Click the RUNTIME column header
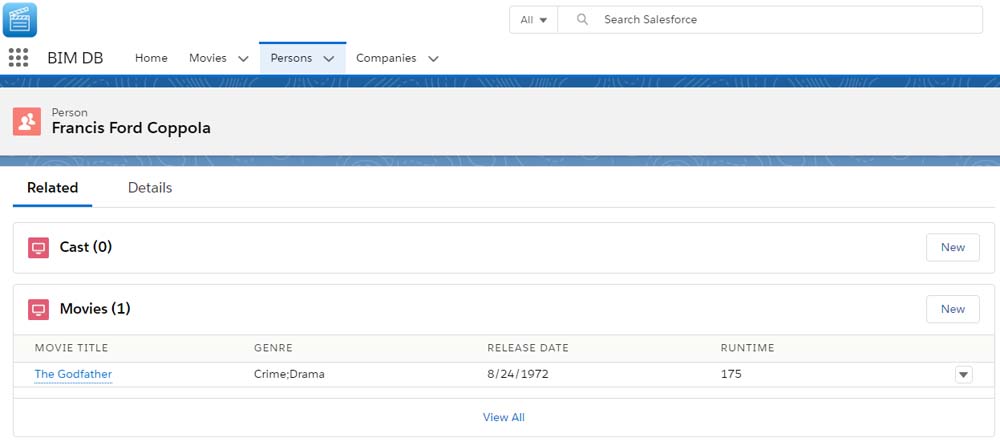The width and height of the screenshot is (1000, 446). tap(747, 348)
